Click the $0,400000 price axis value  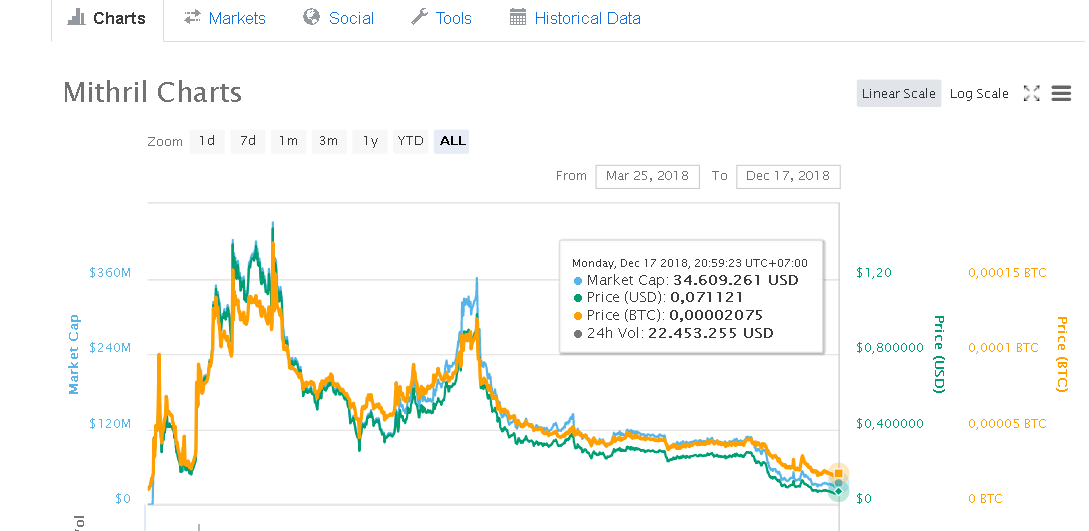[x=890, y=423]
